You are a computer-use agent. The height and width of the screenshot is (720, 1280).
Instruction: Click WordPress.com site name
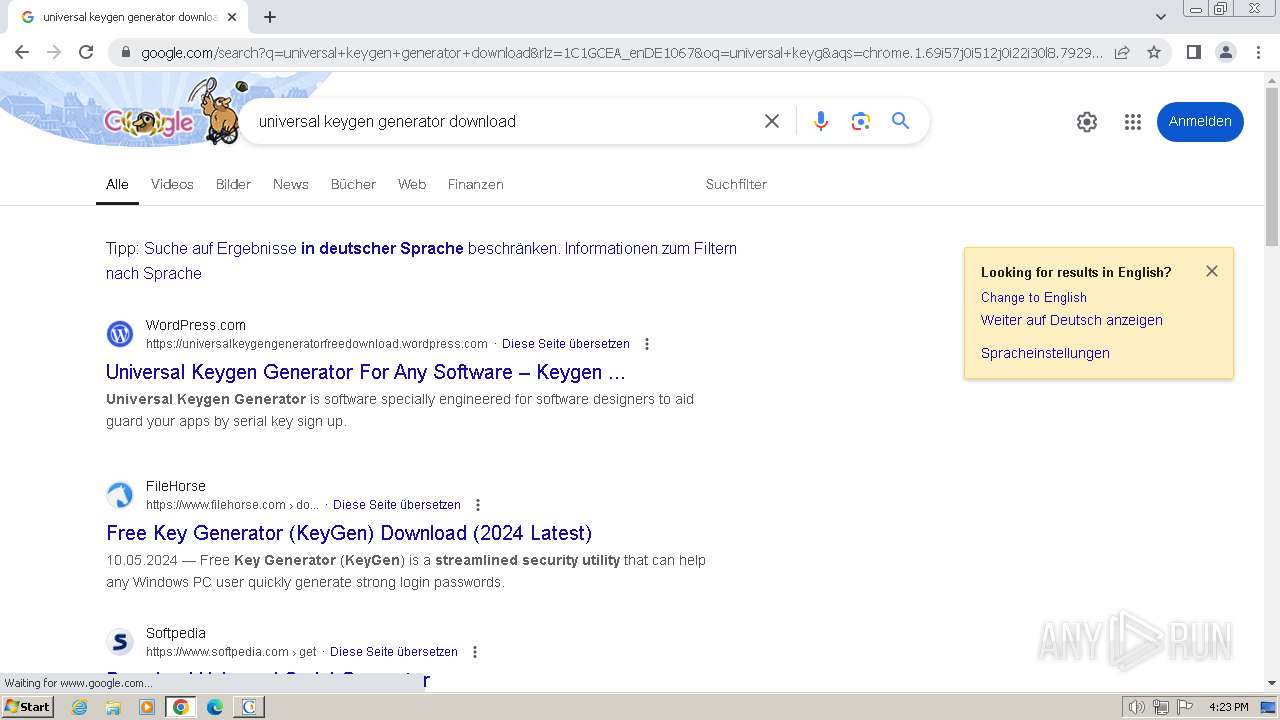click(x=196, y=325)
